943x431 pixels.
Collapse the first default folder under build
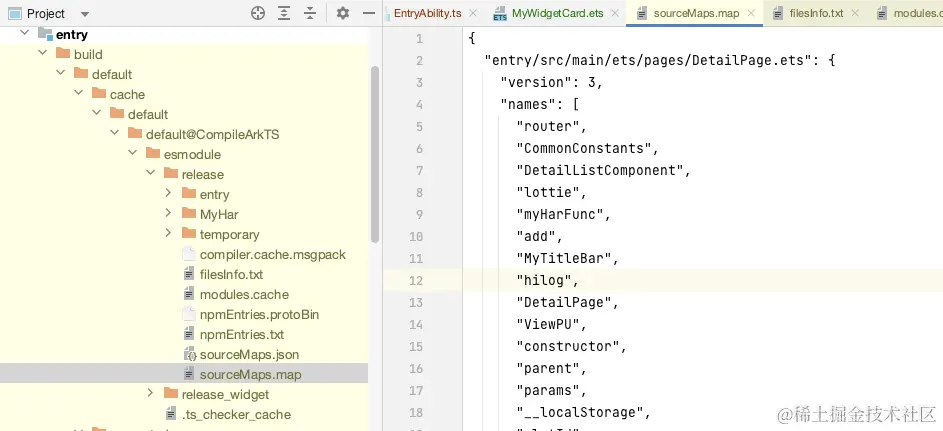[60, 73]
